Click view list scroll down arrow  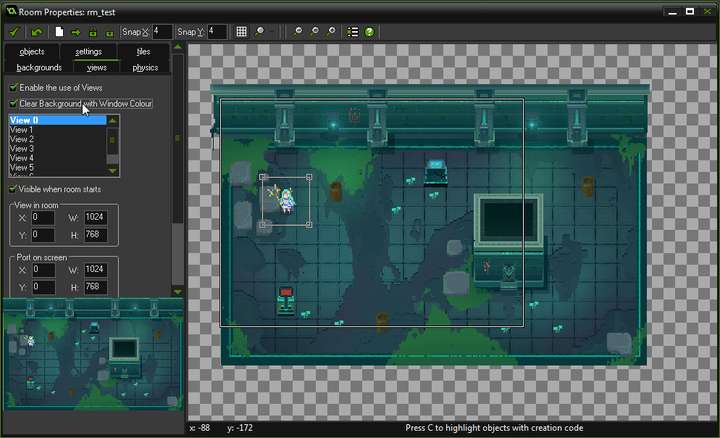[x=113, y=171]
